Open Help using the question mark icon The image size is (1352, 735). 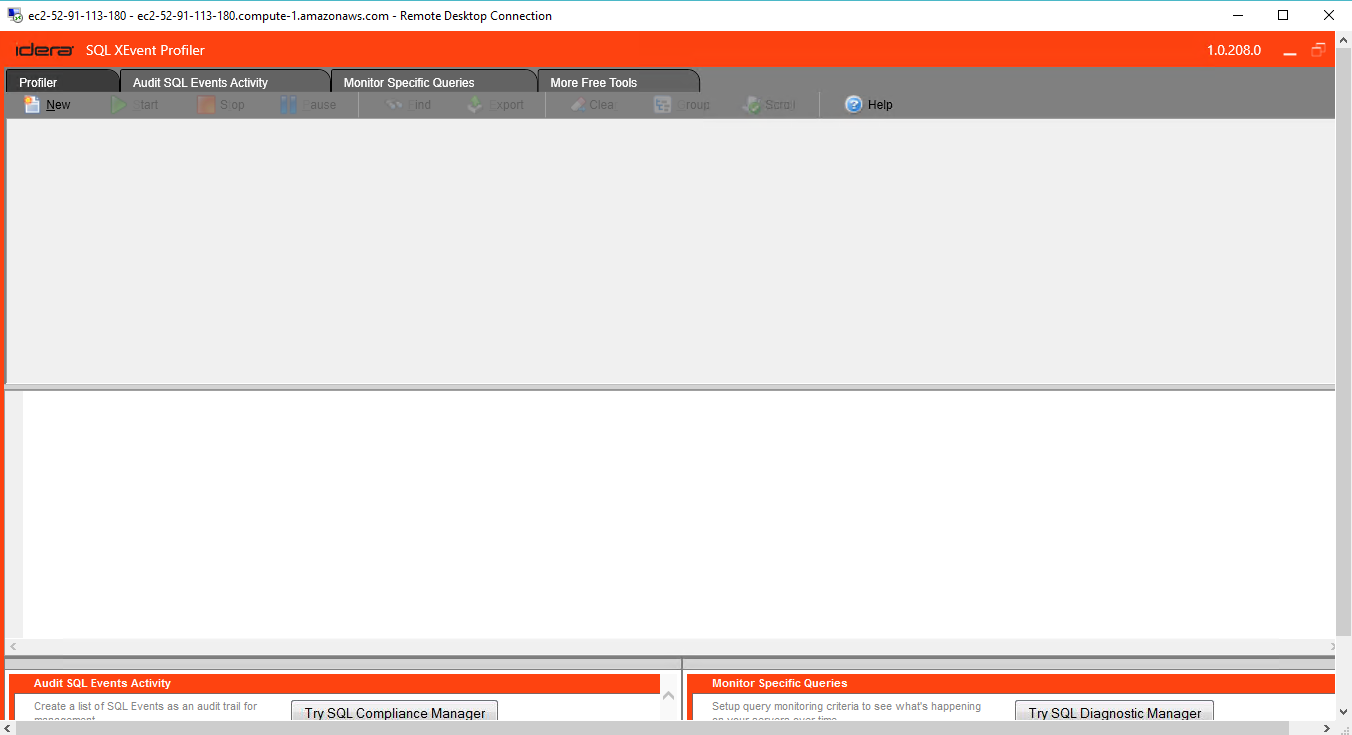tap(853, 105)
